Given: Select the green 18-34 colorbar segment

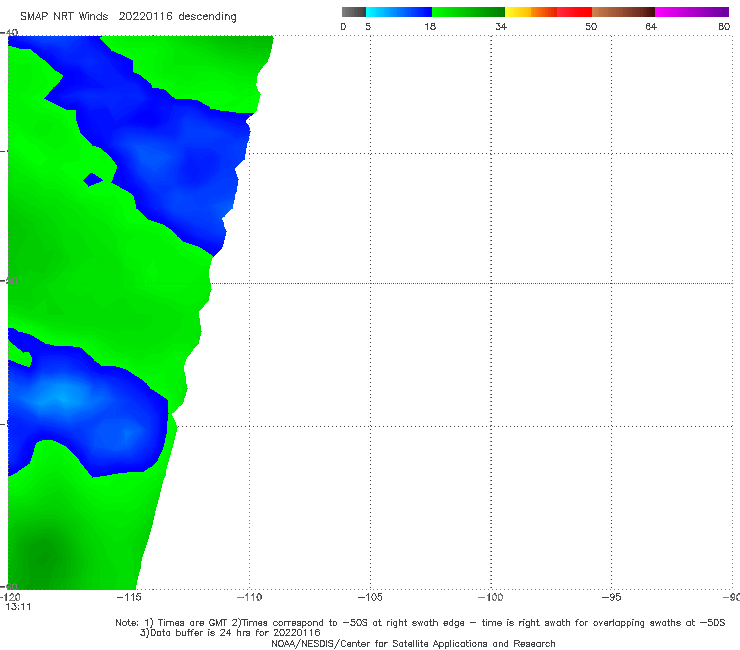Looking at the screenshot, I should tap(468, 12).
